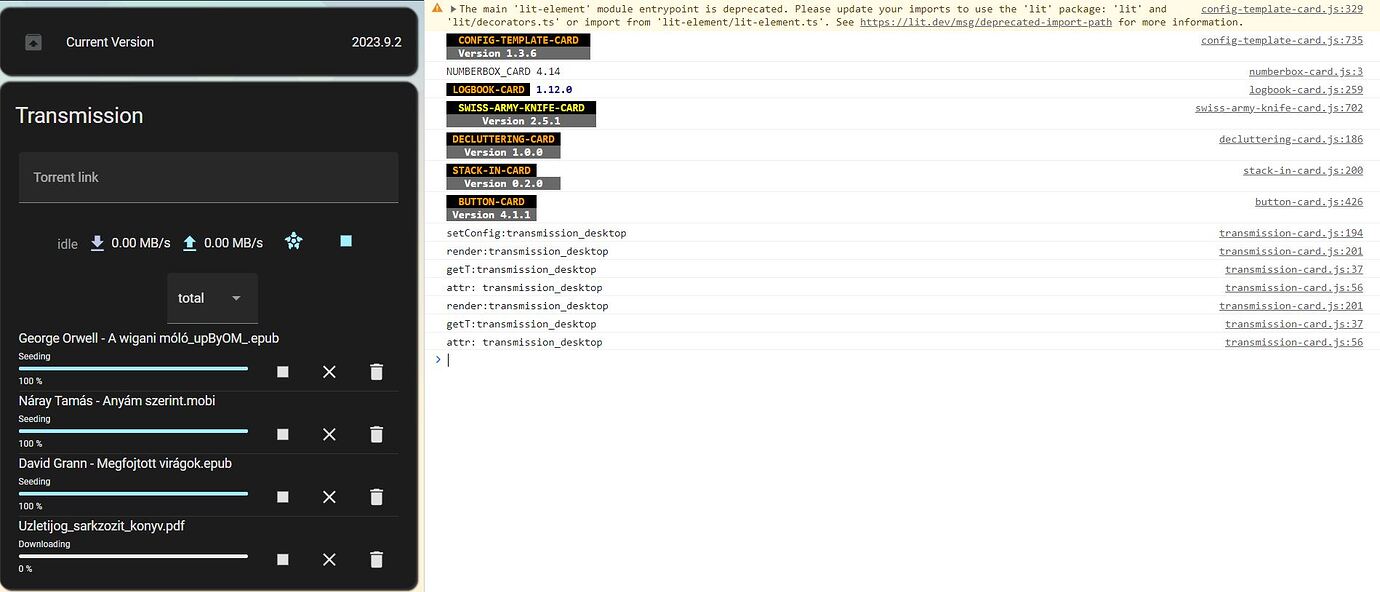Viewport: 1380px width, 592px height.
Task: Stop the Náray Tamás mobi torrent
Action: click(283, 434)
